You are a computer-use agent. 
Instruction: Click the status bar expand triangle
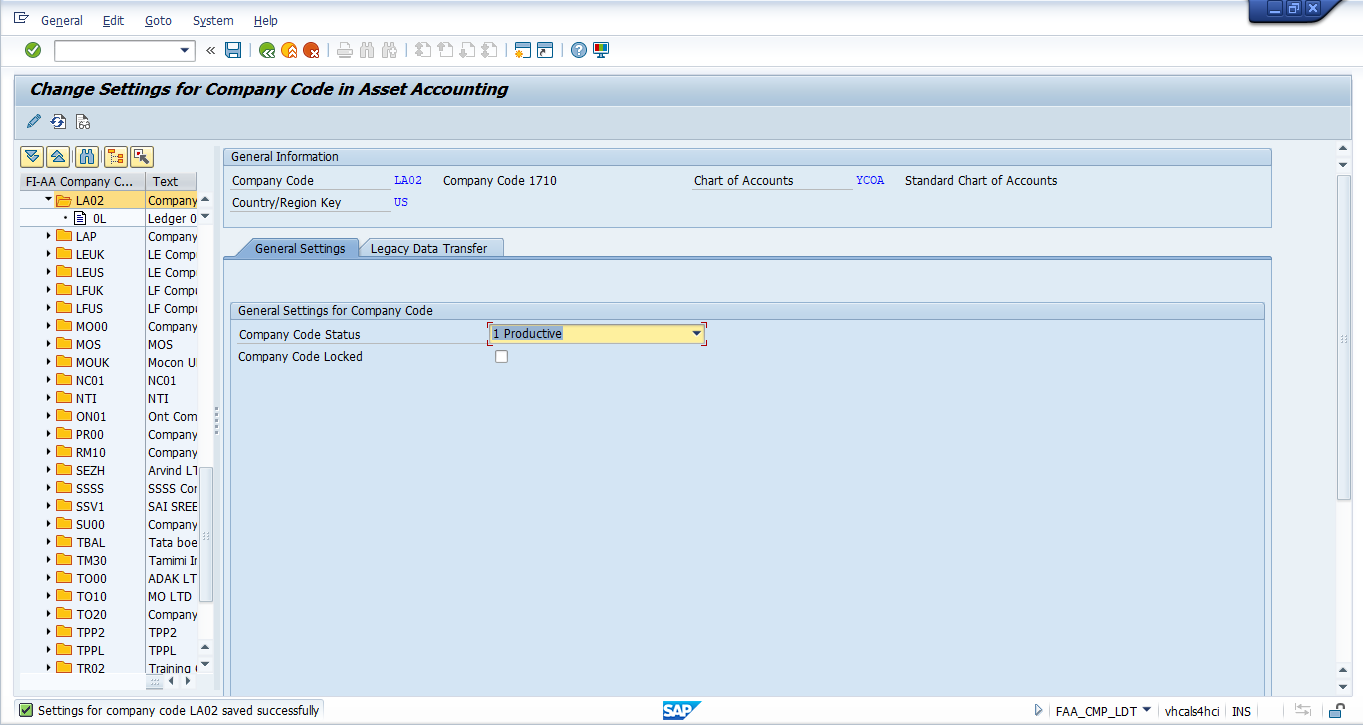1039,711
